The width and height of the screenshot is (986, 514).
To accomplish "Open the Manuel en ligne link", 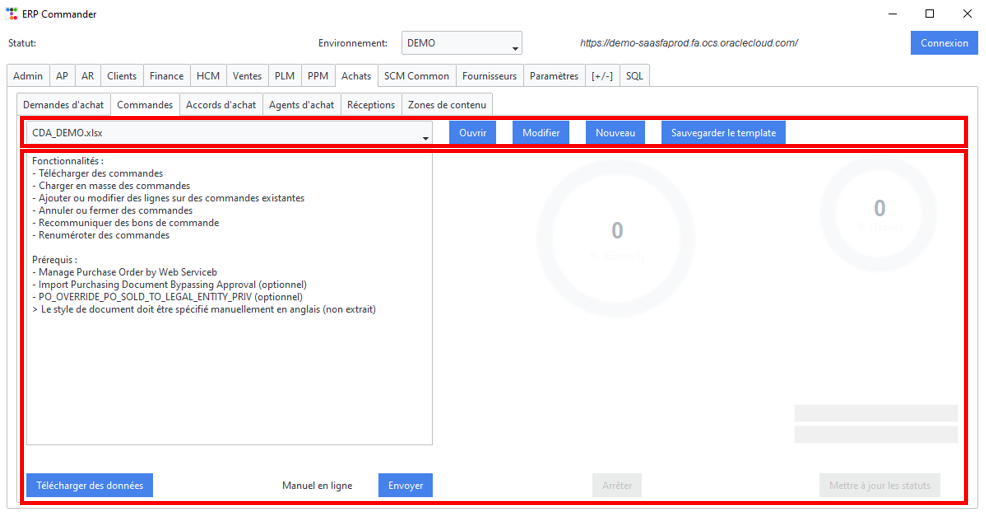I will 317,486.
